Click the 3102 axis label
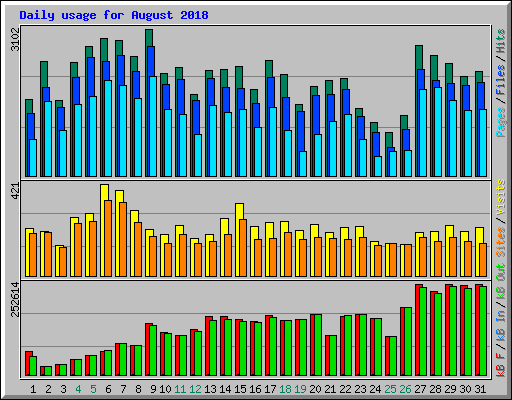 coord(15,39)
